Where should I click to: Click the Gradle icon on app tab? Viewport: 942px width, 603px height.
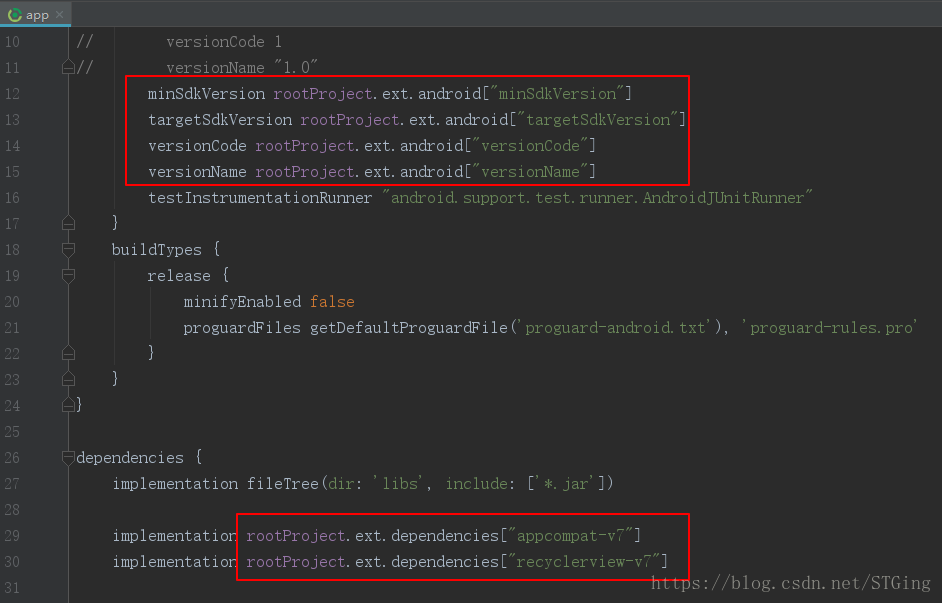[14, 15]
